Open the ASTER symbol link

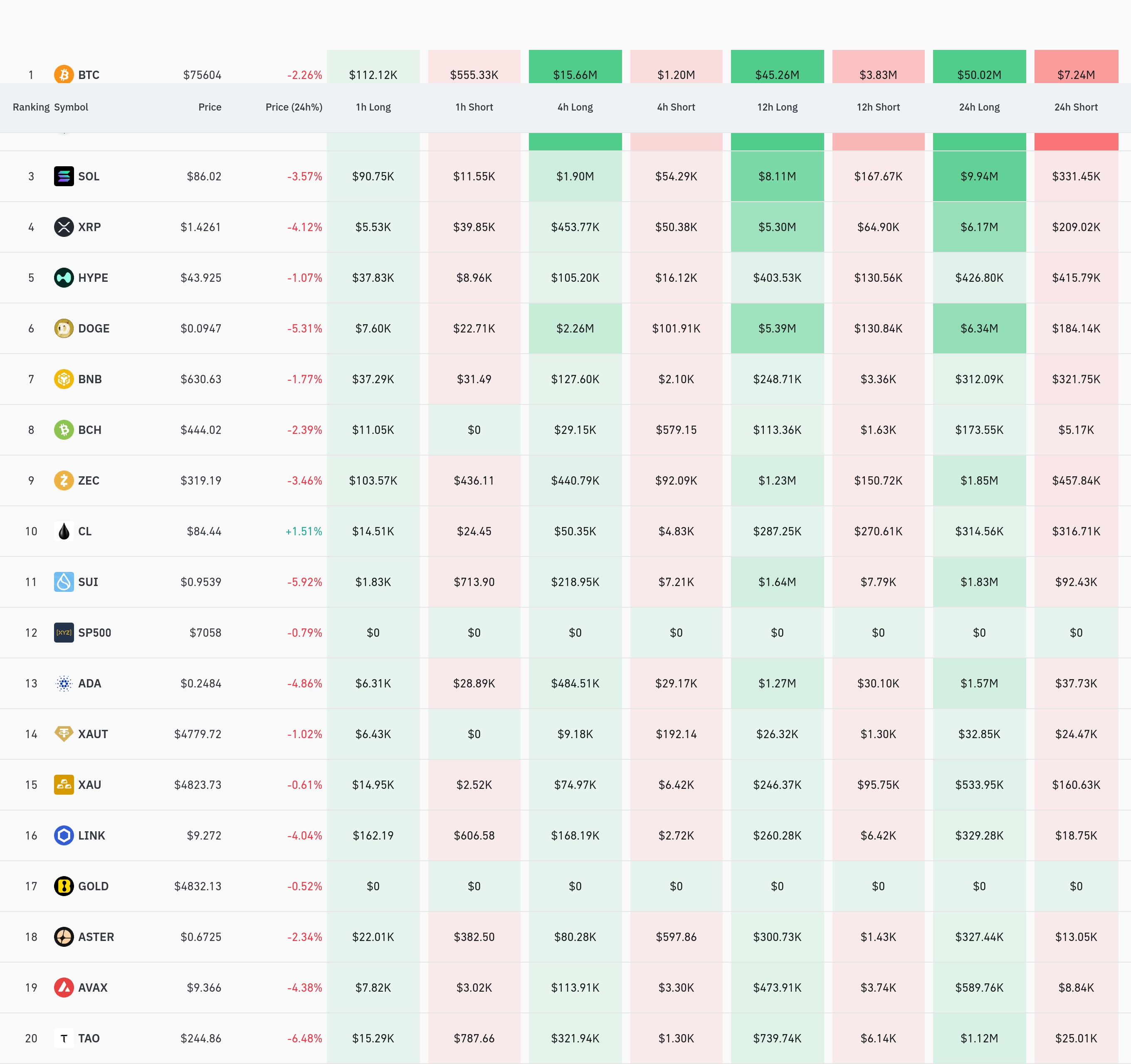96,937
